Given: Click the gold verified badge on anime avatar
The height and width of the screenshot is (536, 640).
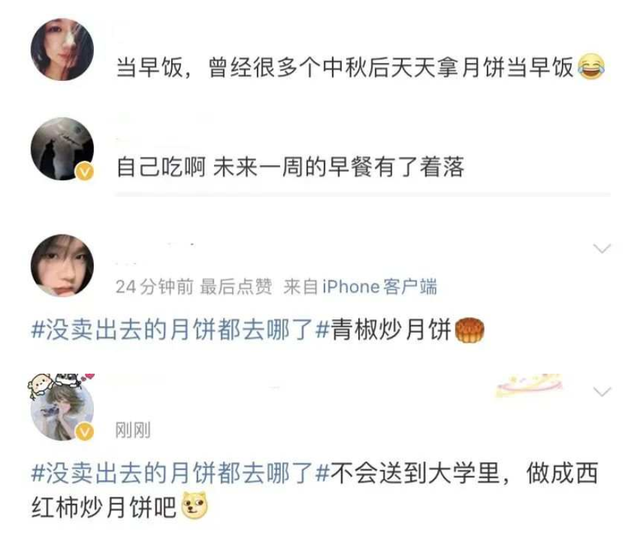Looking at the screenshot, I should pos(84,431).
